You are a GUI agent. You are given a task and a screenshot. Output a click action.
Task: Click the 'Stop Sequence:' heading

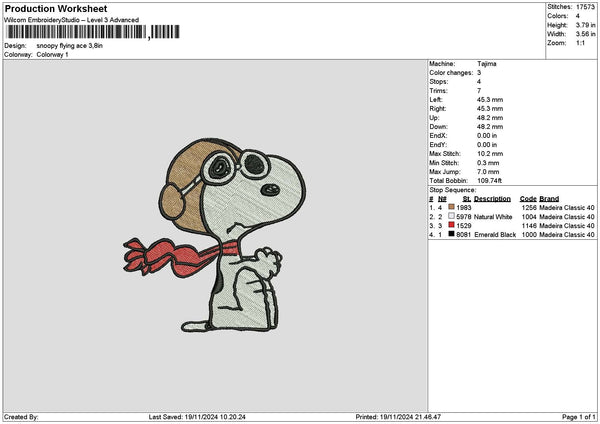tap(453, 190)
